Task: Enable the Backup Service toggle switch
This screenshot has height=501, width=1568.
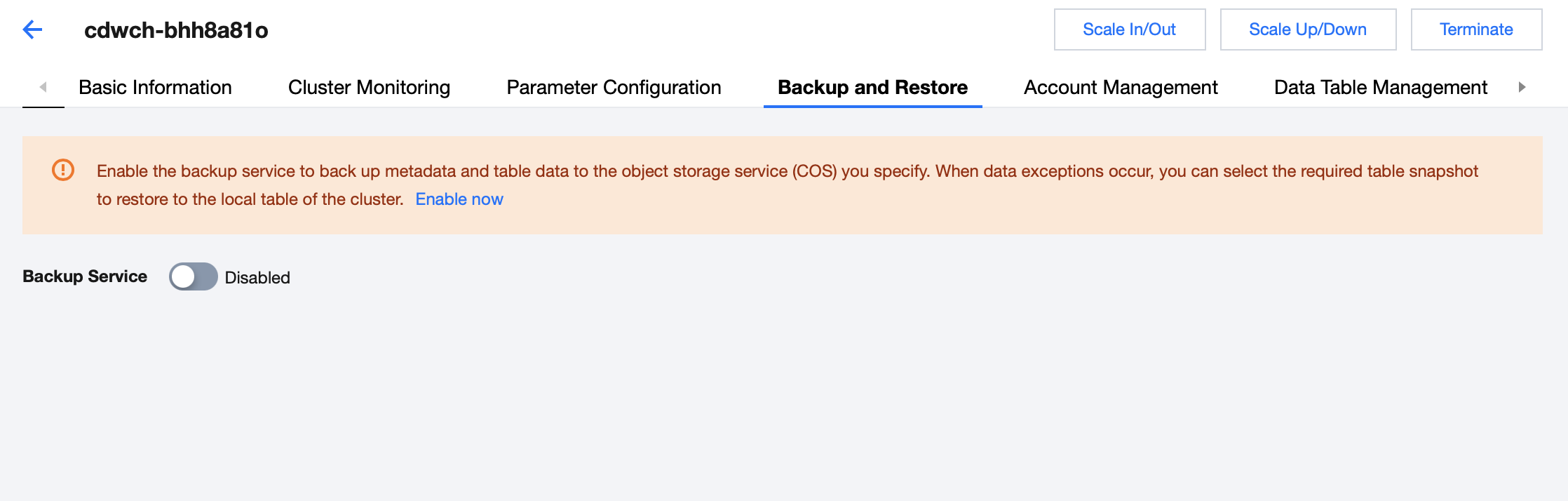Action: click(193, 276)
